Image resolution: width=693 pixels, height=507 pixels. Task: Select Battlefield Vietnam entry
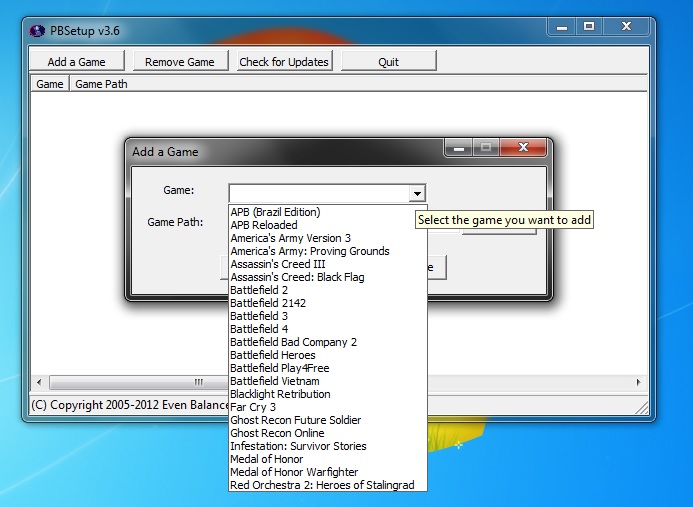tap(327, 381)
